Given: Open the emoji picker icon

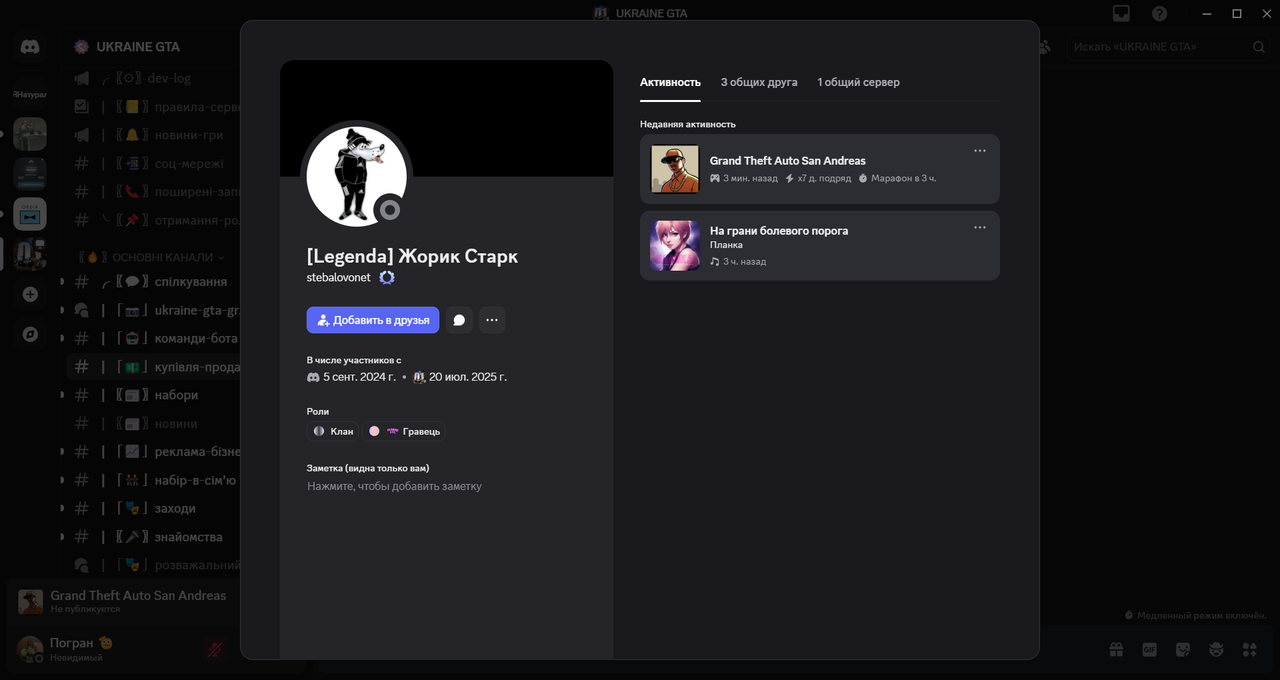Looking at the screenshot, I should point(1216,649).
